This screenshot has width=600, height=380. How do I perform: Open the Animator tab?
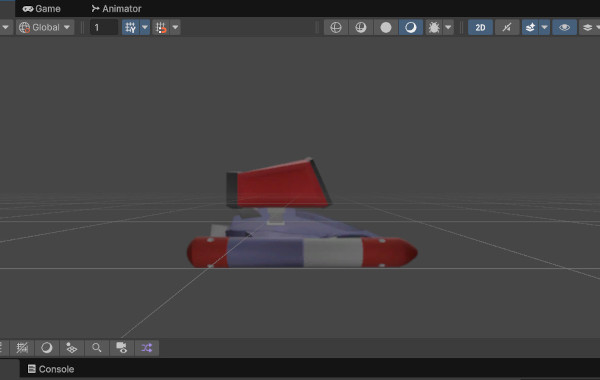pyautogui.click(x=116, y=8)
